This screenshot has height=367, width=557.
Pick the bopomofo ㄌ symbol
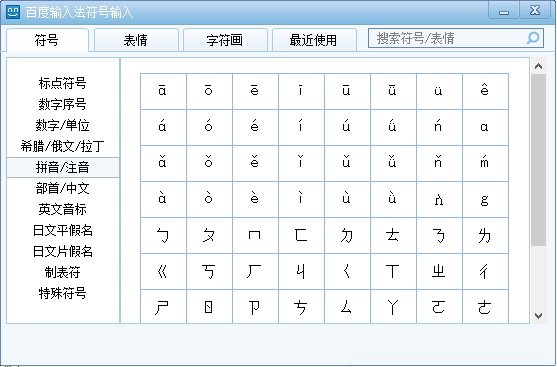click(486, 236)
